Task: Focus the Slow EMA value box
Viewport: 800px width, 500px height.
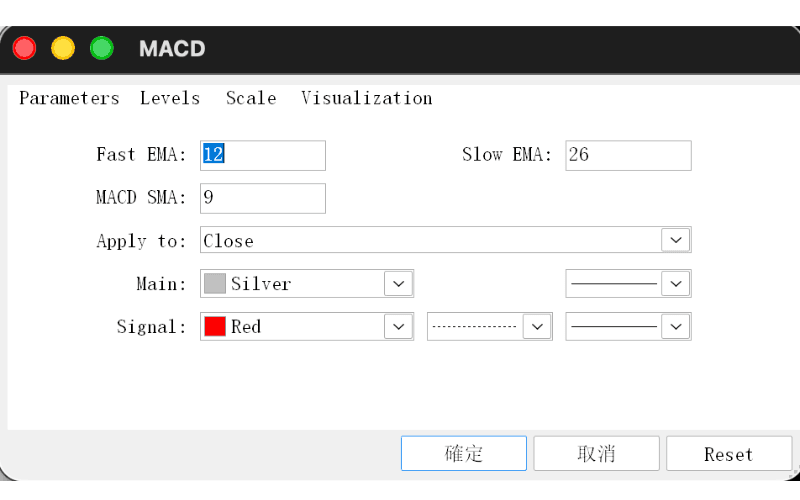Action: [x=628, y=155]
